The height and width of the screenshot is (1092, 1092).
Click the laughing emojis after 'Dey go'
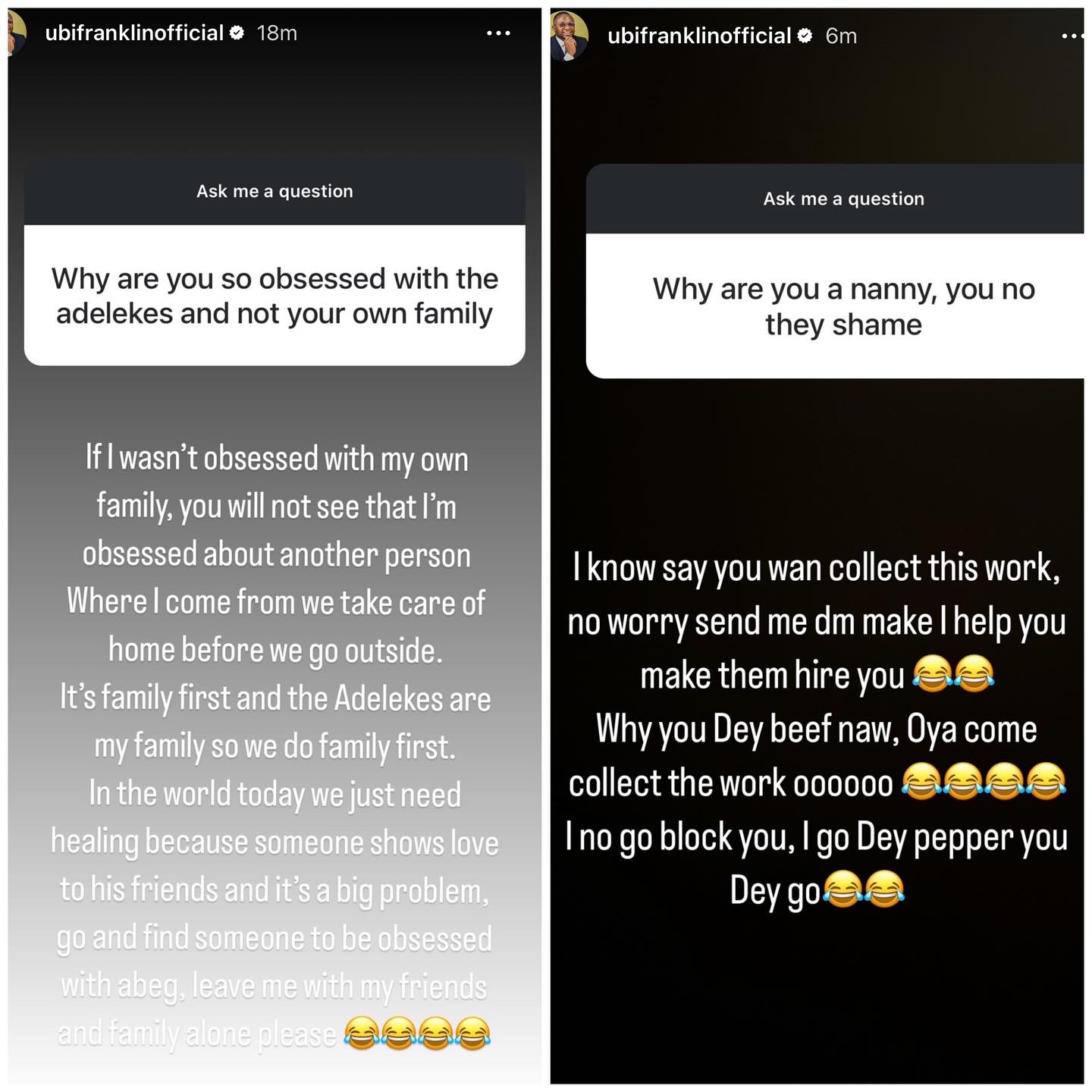pyautogui.click(x=864, y=890)
